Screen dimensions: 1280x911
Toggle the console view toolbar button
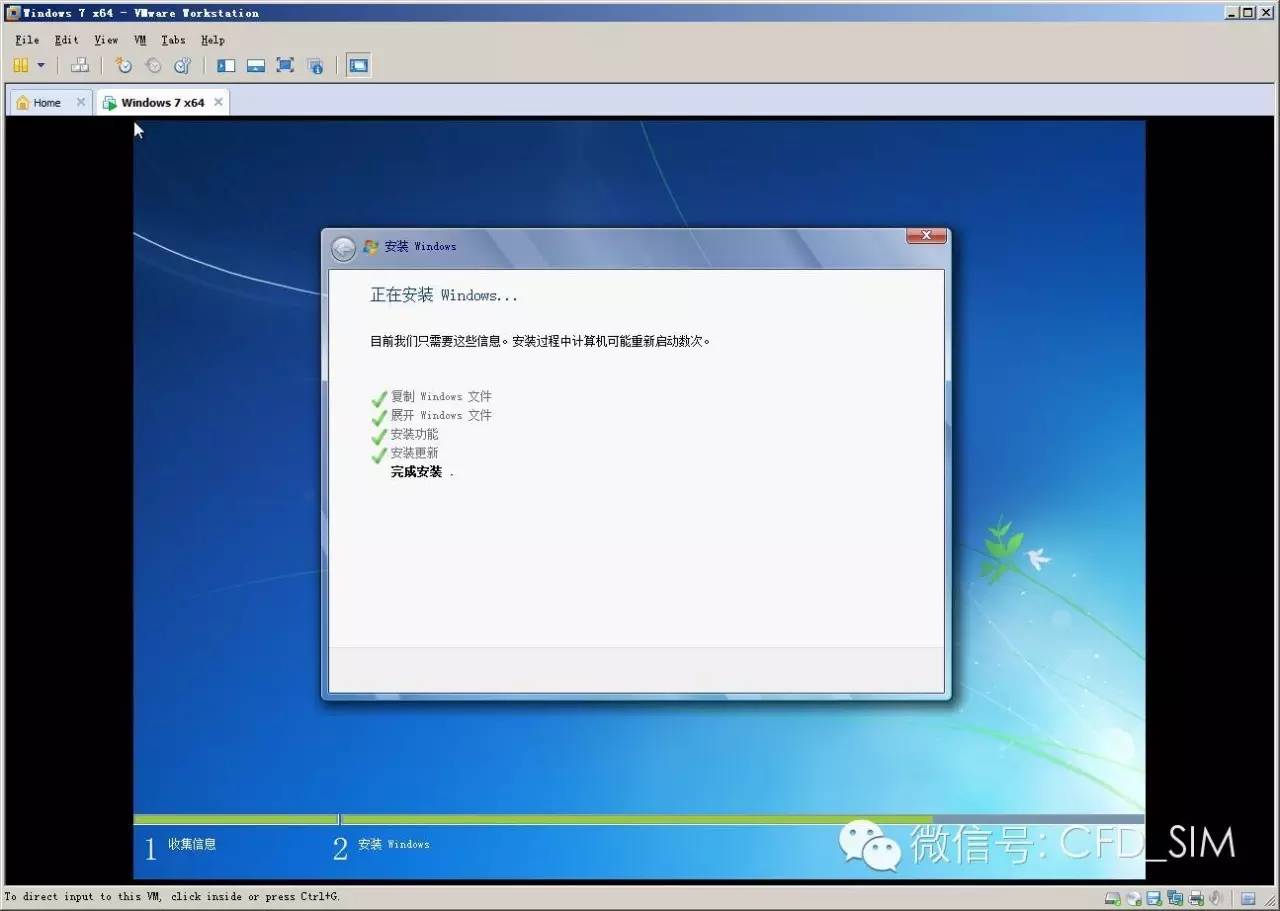pyautogui.click(x=358, y=66)
